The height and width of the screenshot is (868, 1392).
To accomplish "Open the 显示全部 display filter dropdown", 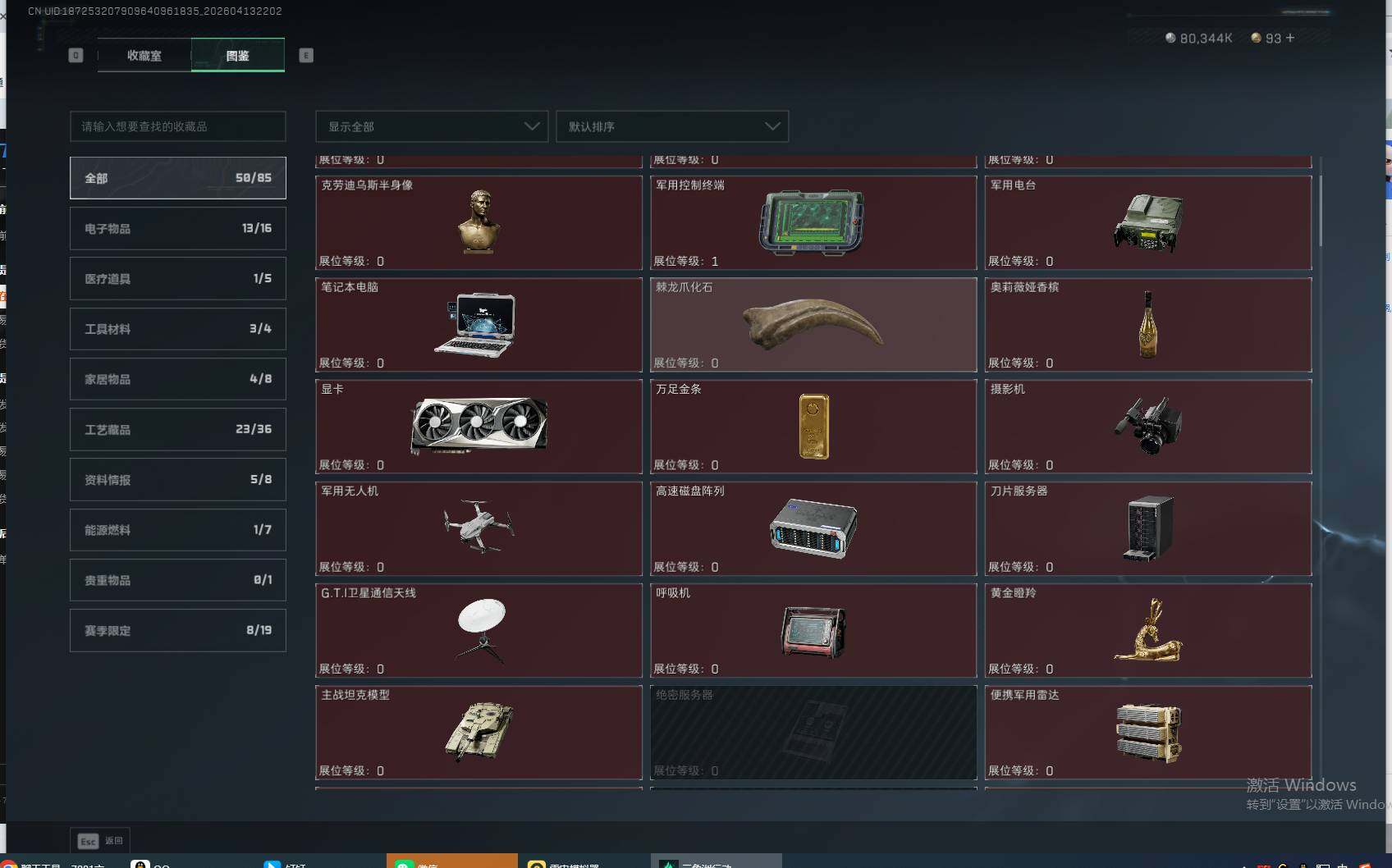I will point(431,126).
